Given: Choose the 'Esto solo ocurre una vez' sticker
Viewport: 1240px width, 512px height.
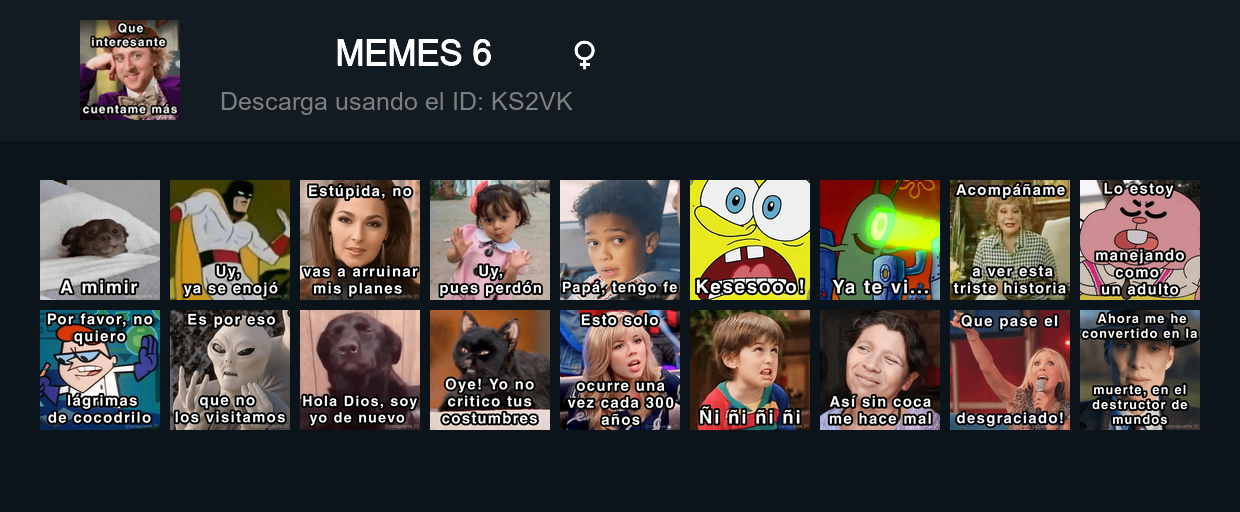Looking at the screenshot, I should (620, 370).
